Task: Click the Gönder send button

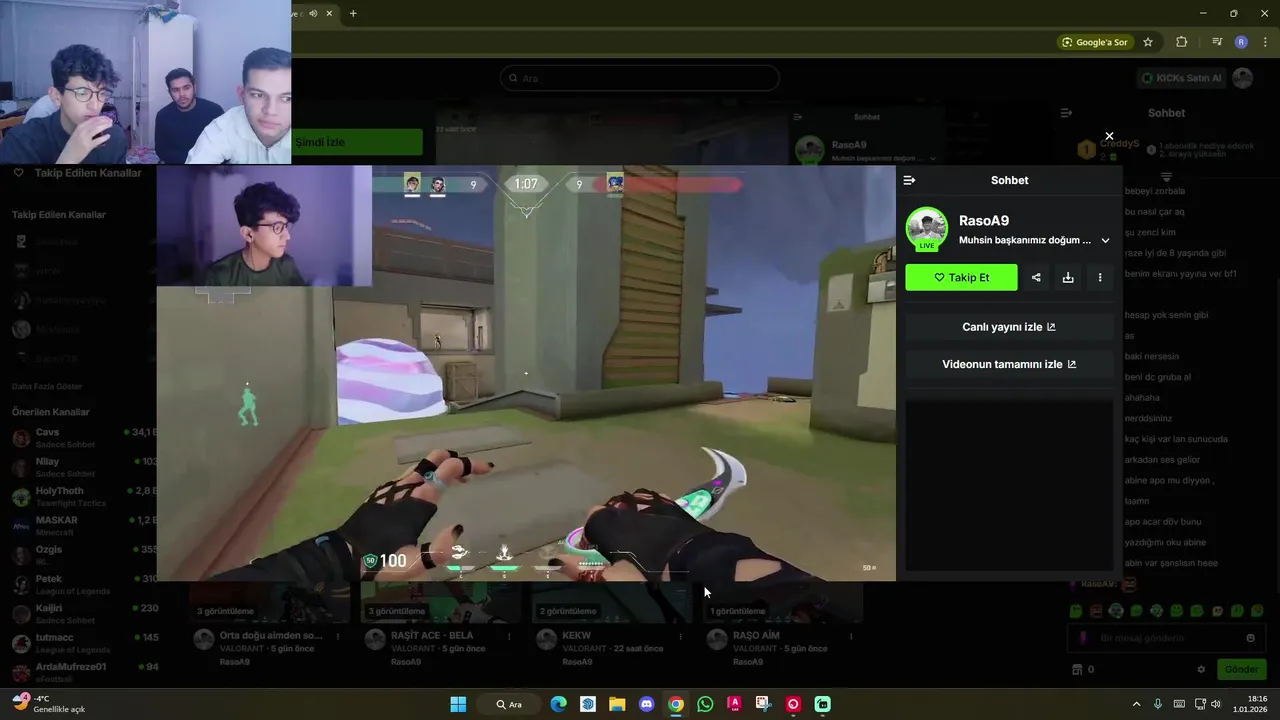Action: point(1241,669)
